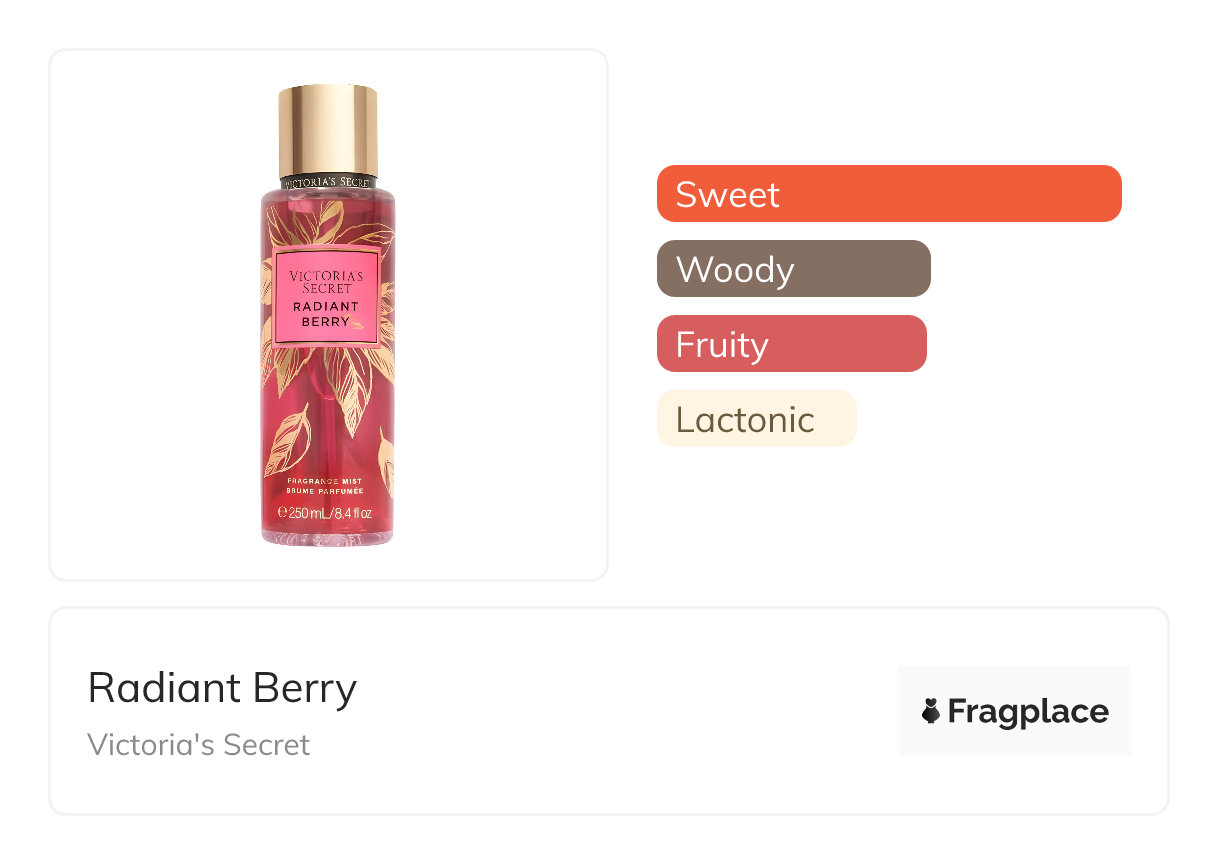Click the Radiant Berry fragrance title
Screen dimensions: 1218x864
pyautogui.click(x=222, y=688)
